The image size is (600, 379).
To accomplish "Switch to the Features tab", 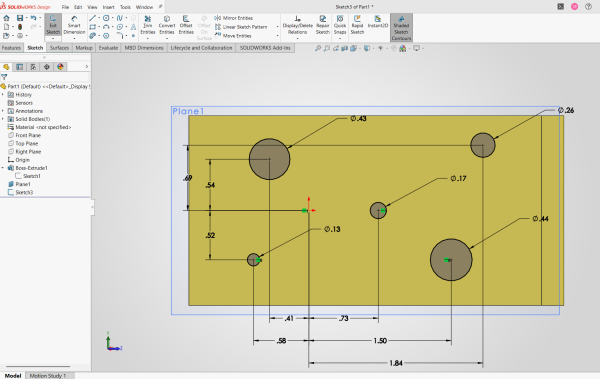I will click(x=11, y=48).
